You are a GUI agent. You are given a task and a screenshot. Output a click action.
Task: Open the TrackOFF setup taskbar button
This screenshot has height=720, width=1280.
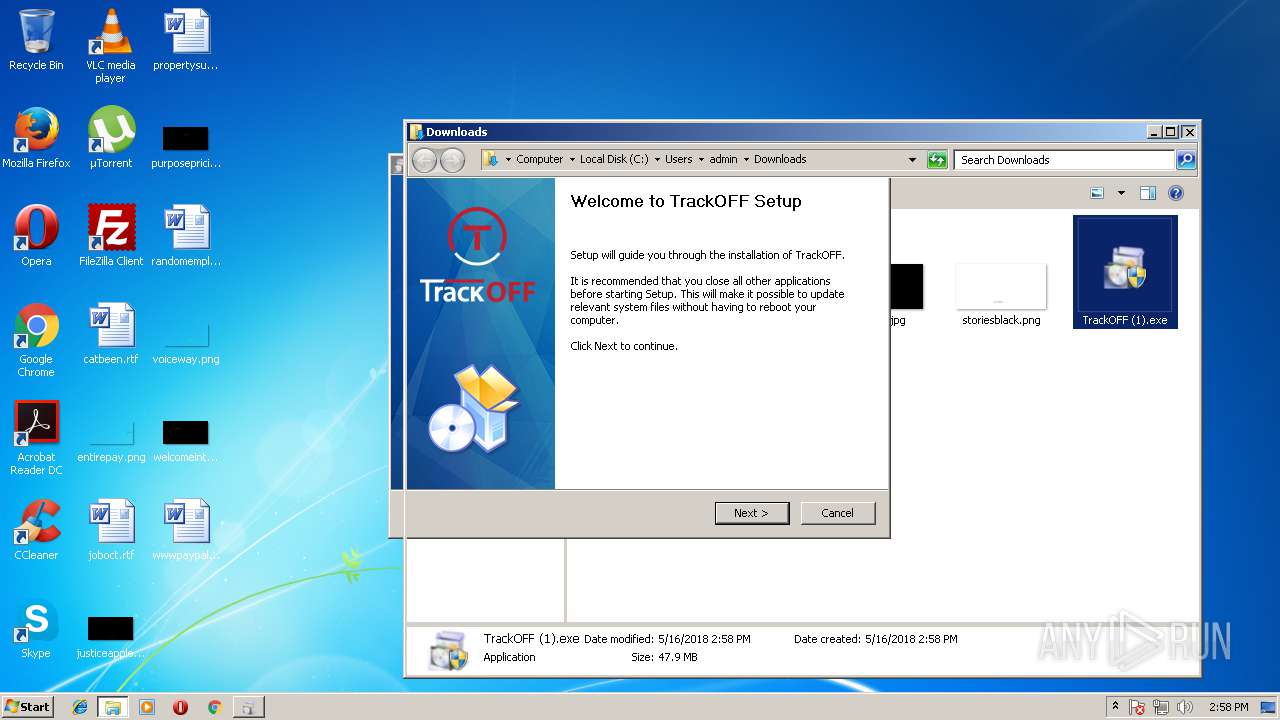[248, 707]
